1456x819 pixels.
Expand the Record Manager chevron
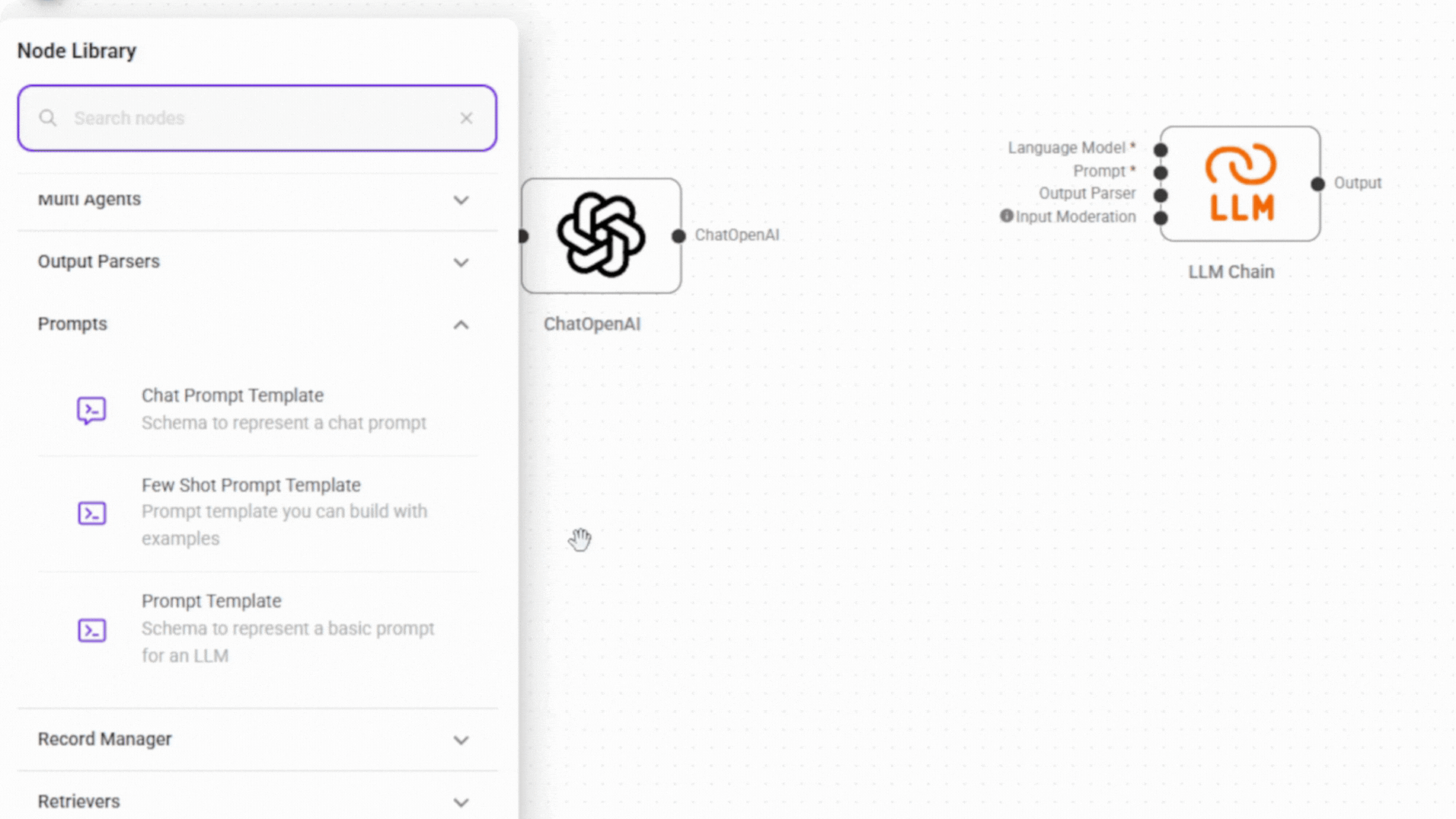tap(461, 740)
